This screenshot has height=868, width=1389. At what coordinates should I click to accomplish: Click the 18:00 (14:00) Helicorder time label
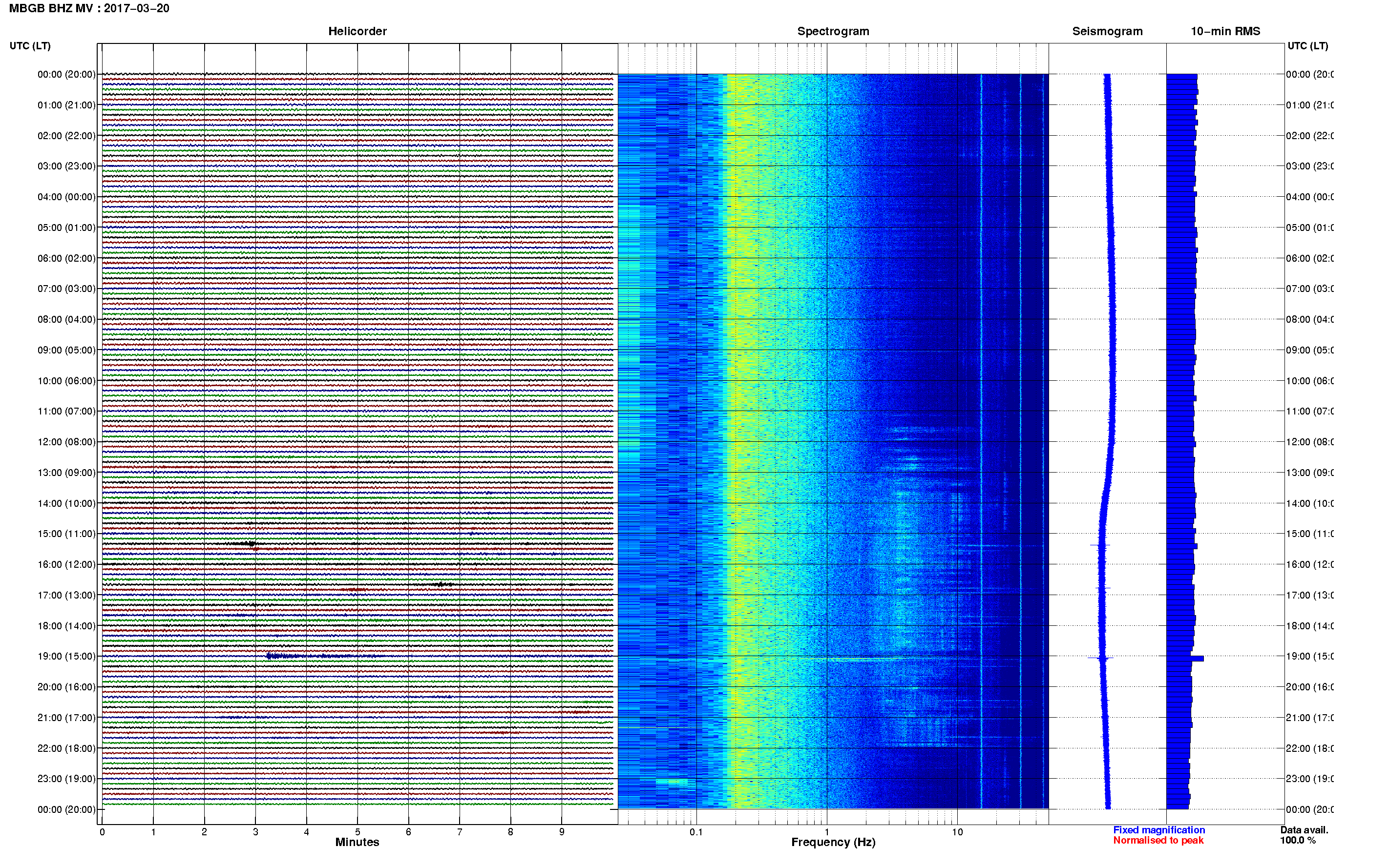pos(66,626)
